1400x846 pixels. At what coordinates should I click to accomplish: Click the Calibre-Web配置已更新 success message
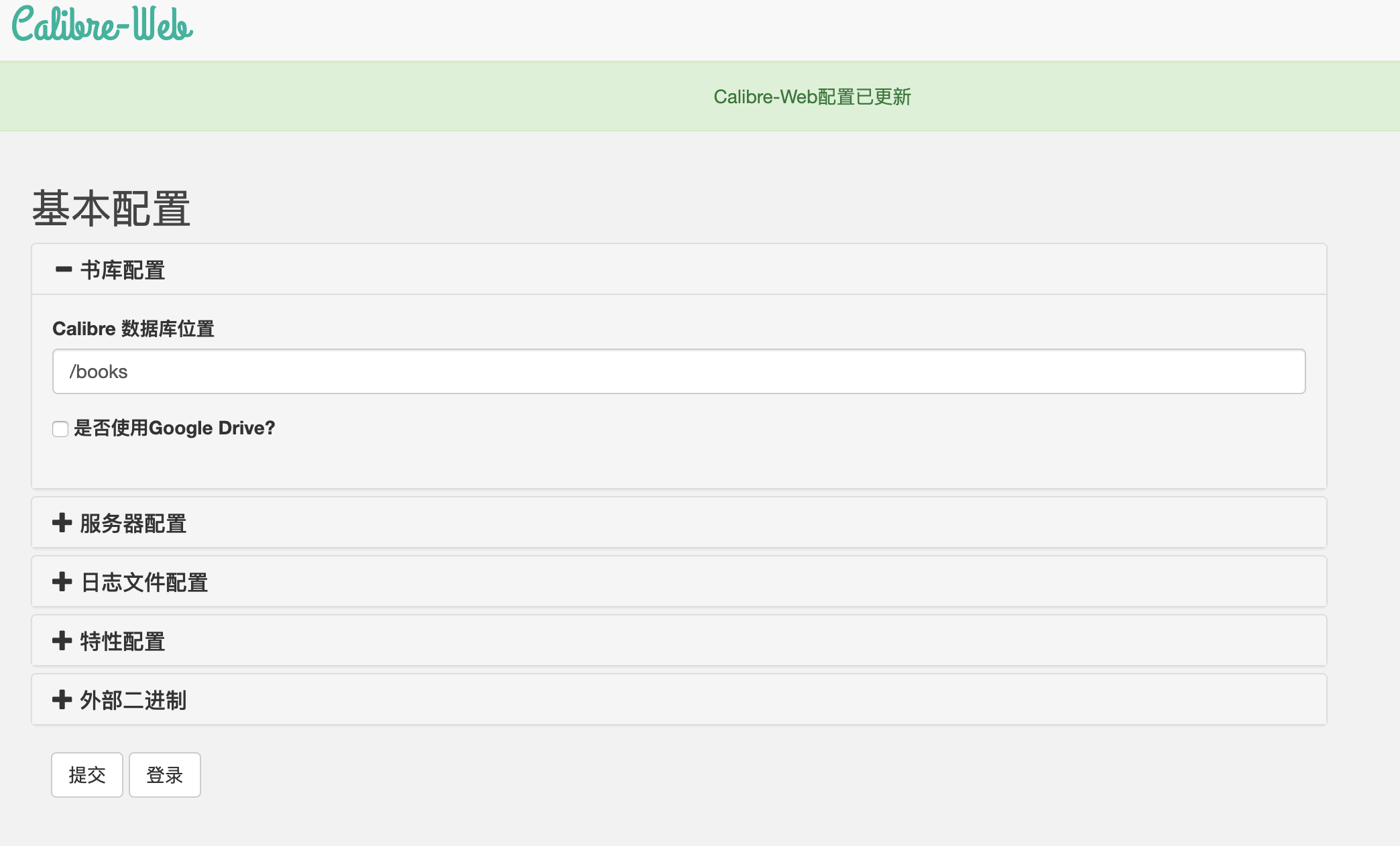click(x=812, y=97)
